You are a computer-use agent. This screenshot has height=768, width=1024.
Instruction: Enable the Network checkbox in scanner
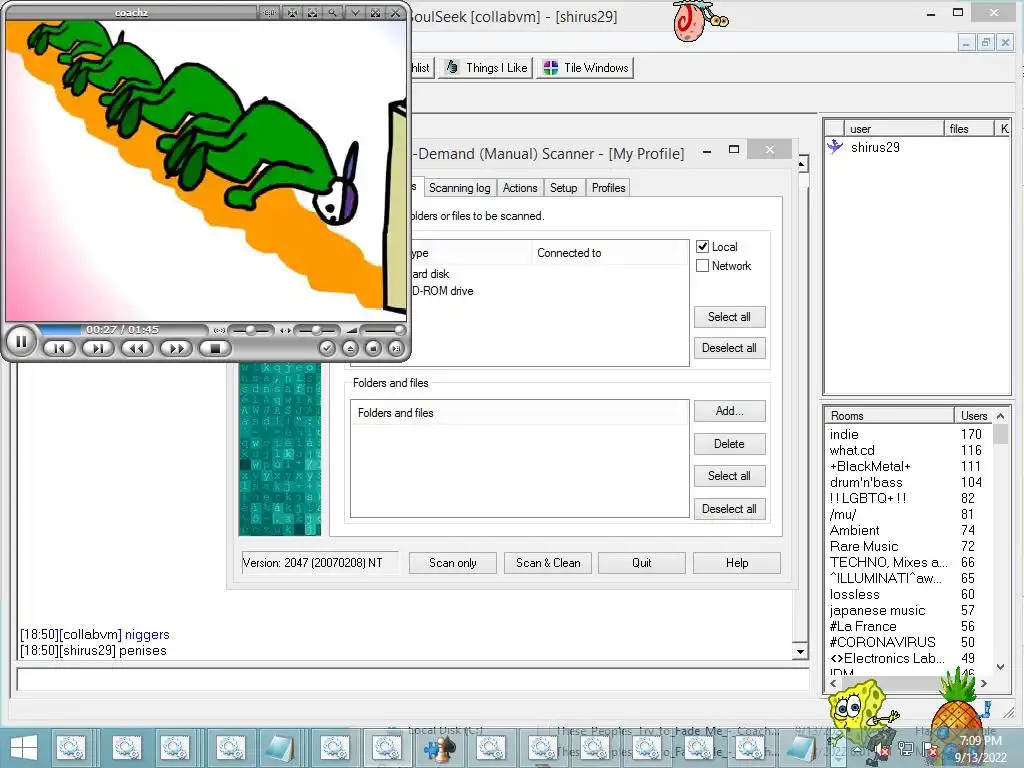coord(703,266)
